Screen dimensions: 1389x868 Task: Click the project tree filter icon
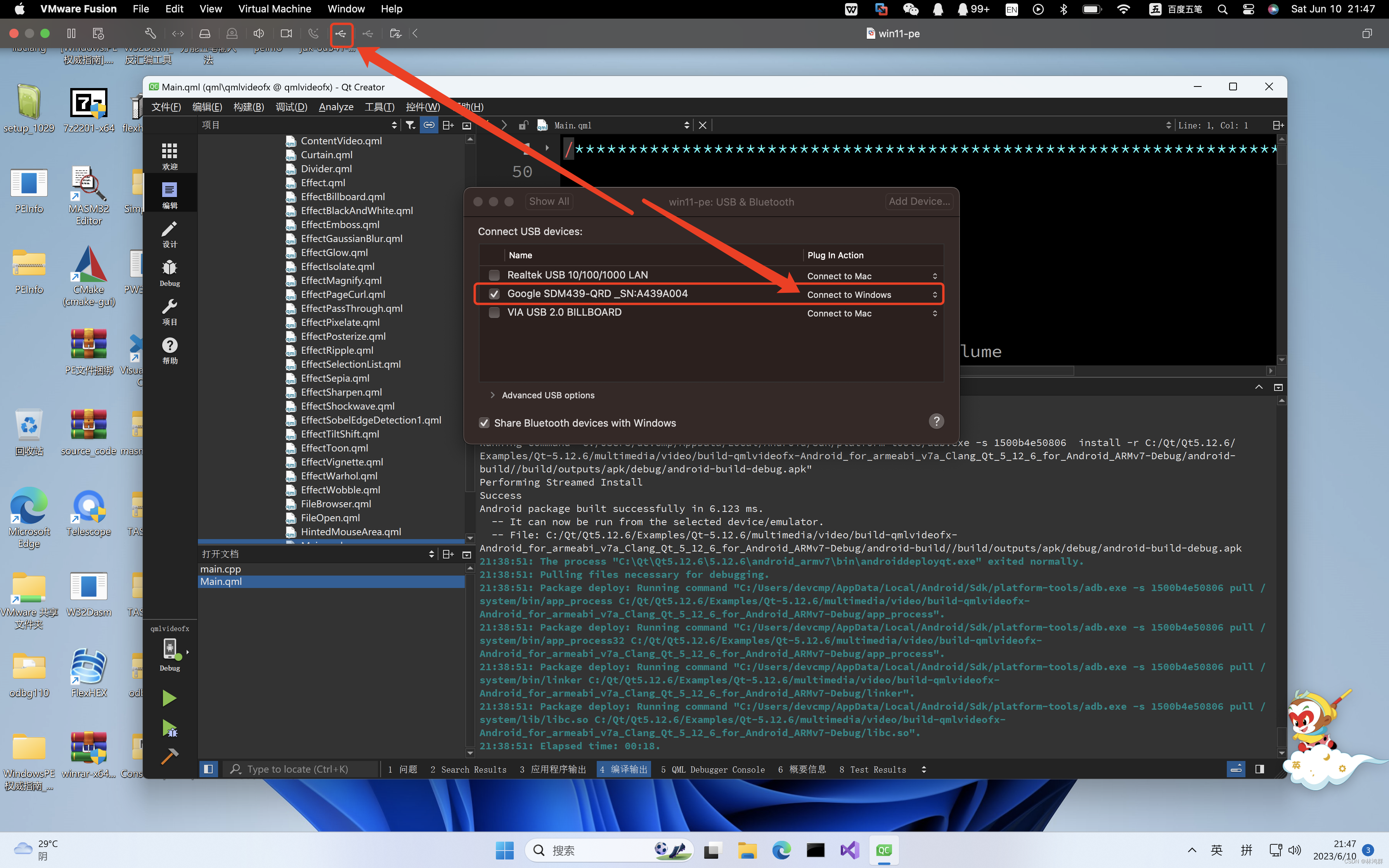click(x=410, y=125)
